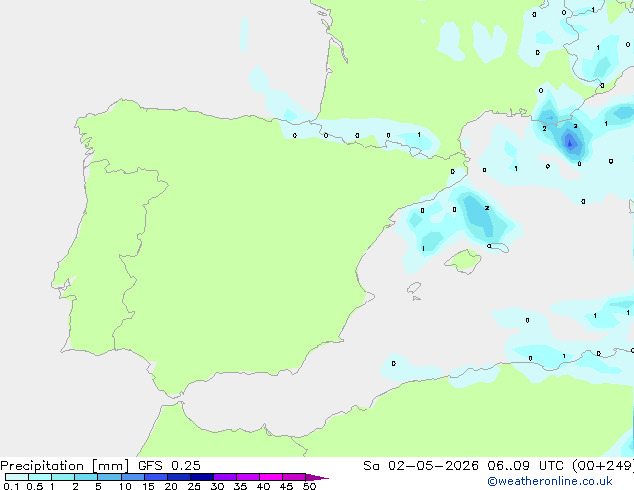The height and width of the screenshot is (490, 634).
Task: Click the legend value label '25'
Action: tap(194, 486)
